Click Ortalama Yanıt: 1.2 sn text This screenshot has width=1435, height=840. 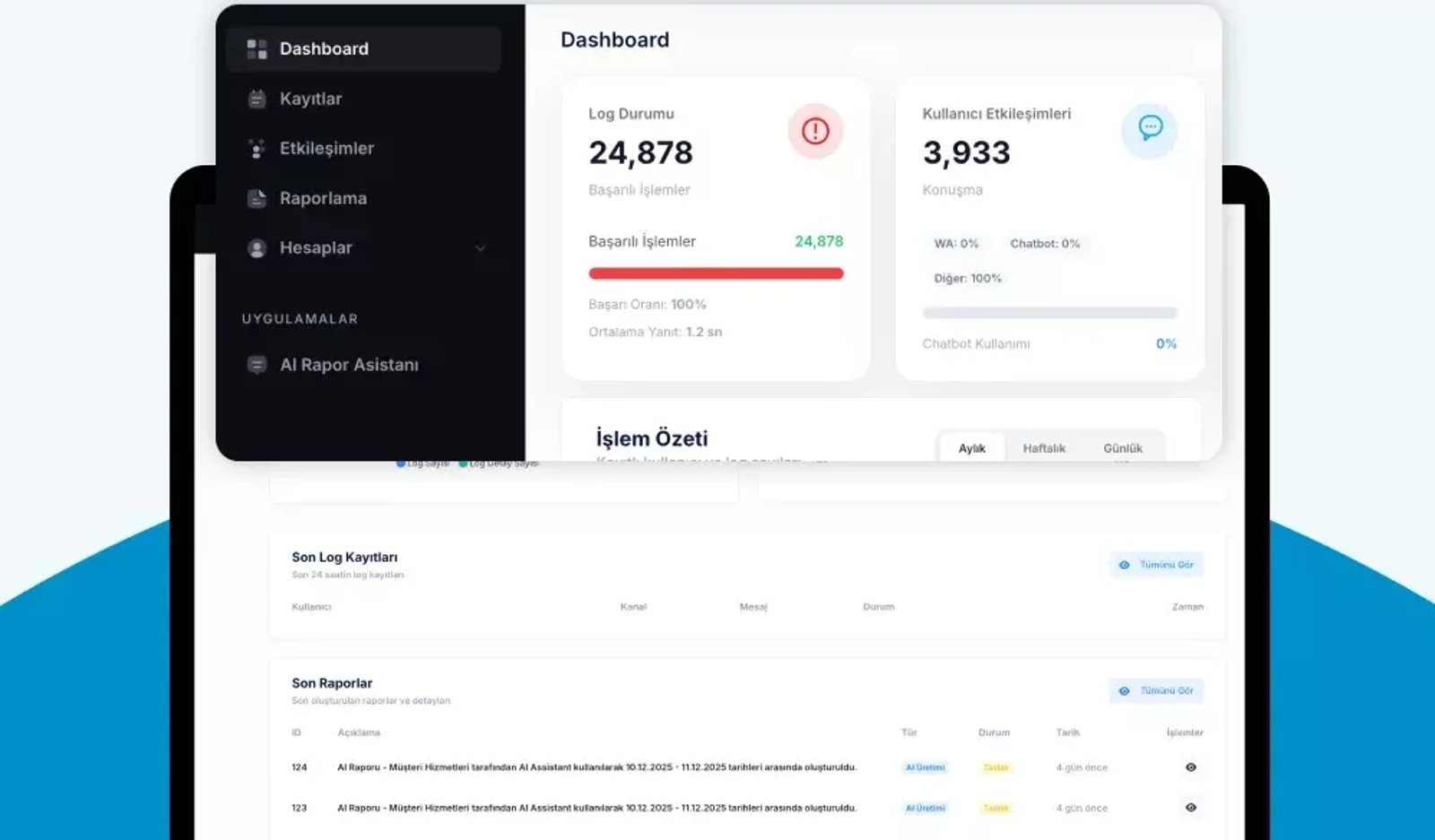655,332
